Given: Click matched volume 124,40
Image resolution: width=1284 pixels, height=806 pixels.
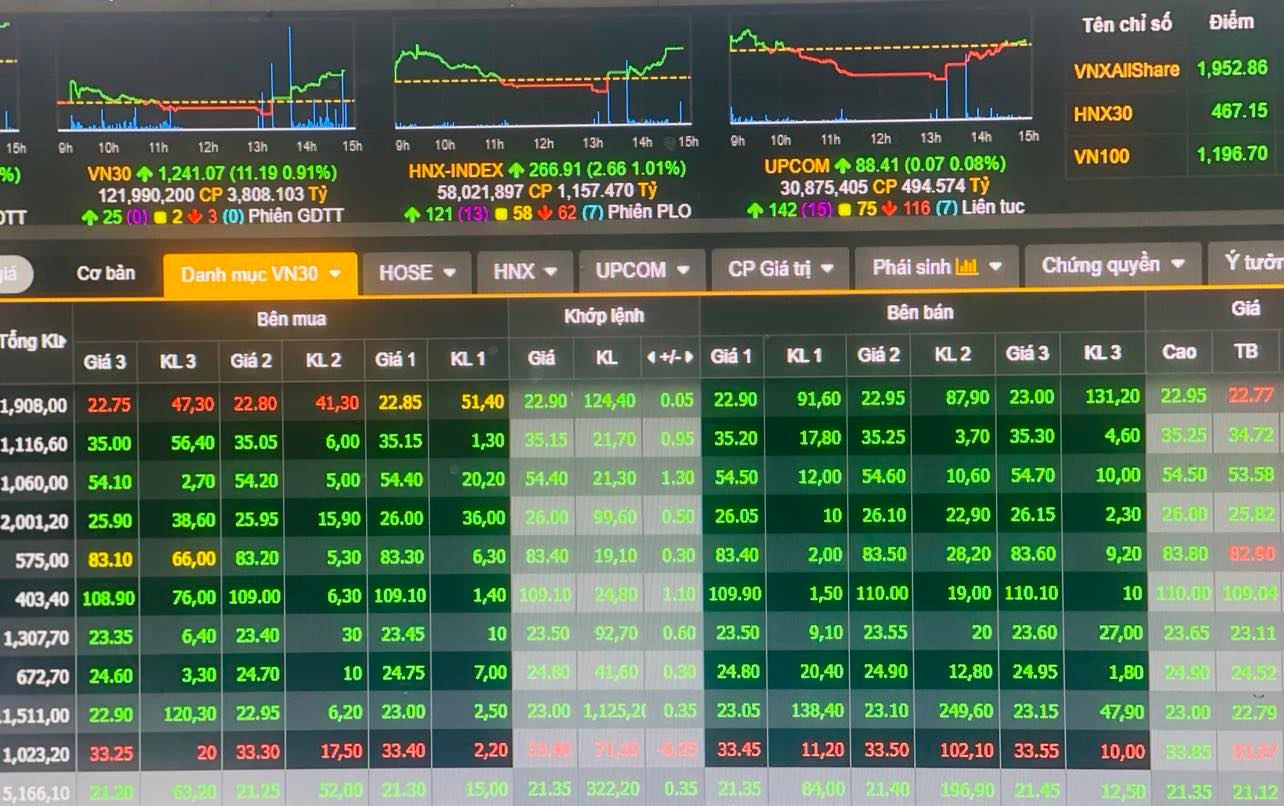Looking at the screenshot, I should tap(610, 401).
